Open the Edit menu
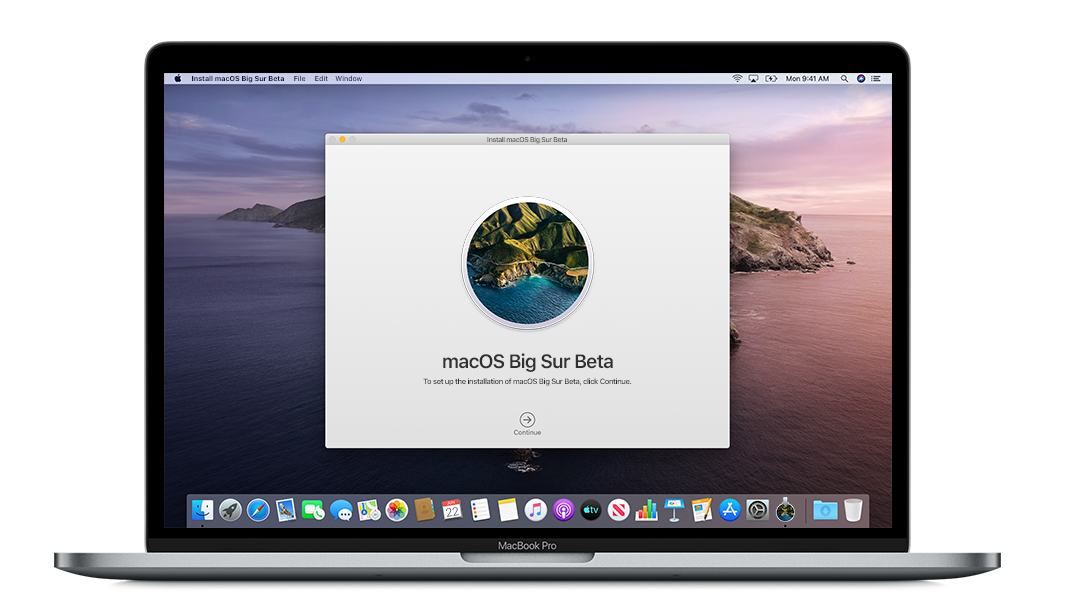This screenshot has width=1075, height=613. (321, 79)
